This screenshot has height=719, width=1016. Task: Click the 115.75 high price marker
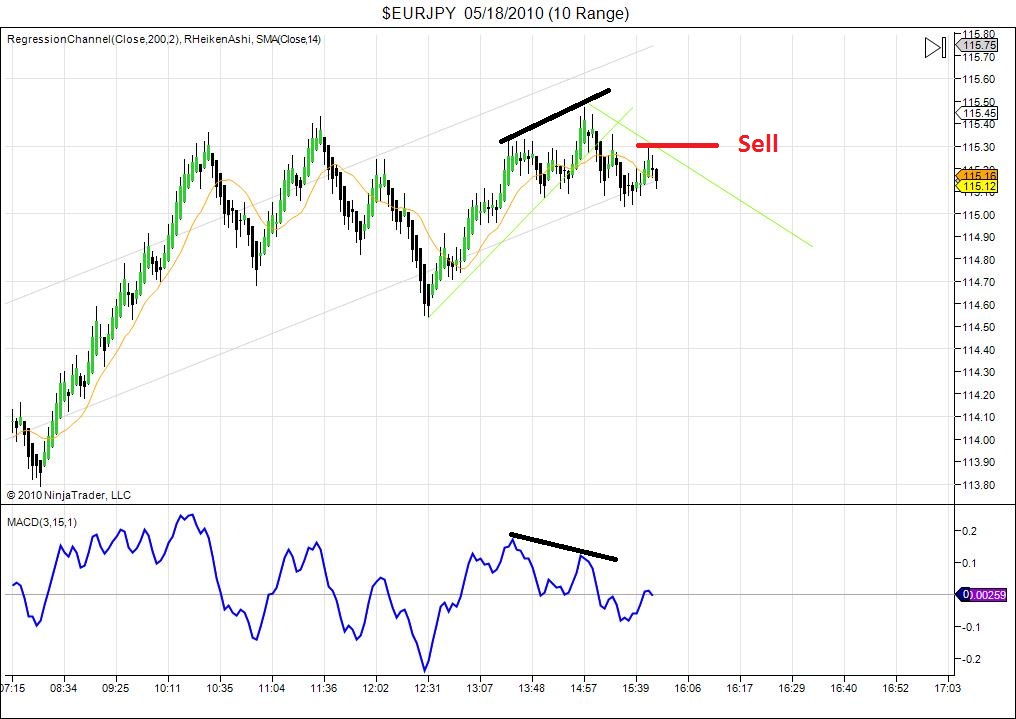pos(977,44)
